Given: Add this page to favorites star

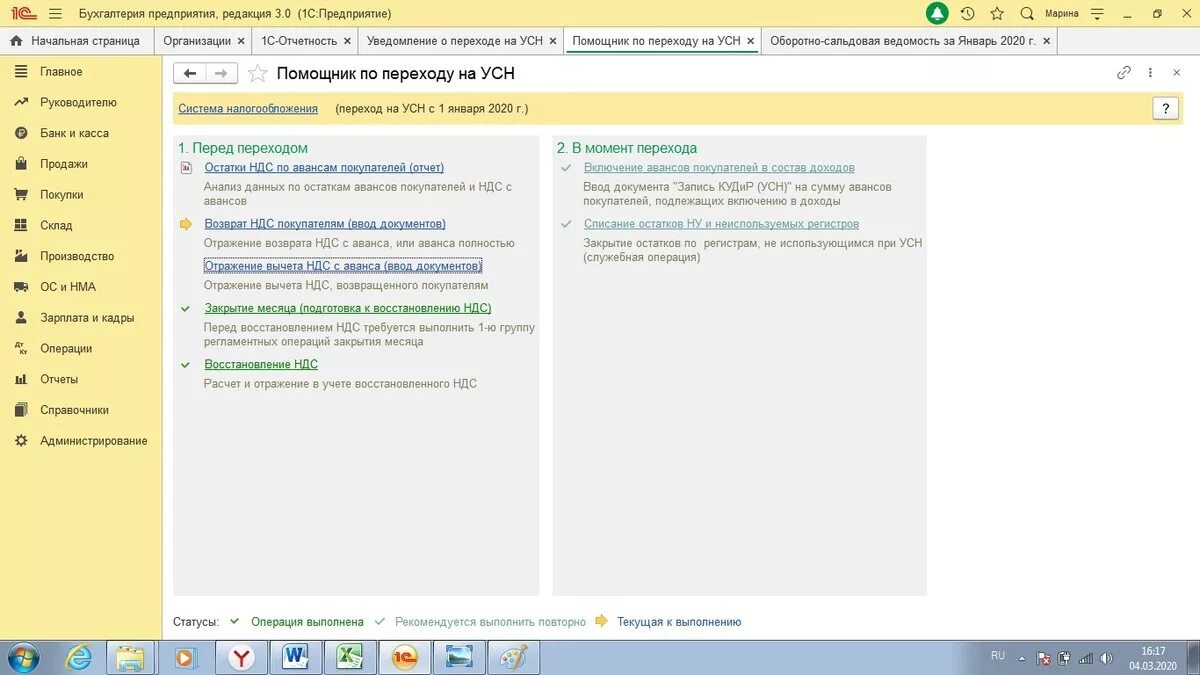Looking at the screenshot, I should pos(257,73).
